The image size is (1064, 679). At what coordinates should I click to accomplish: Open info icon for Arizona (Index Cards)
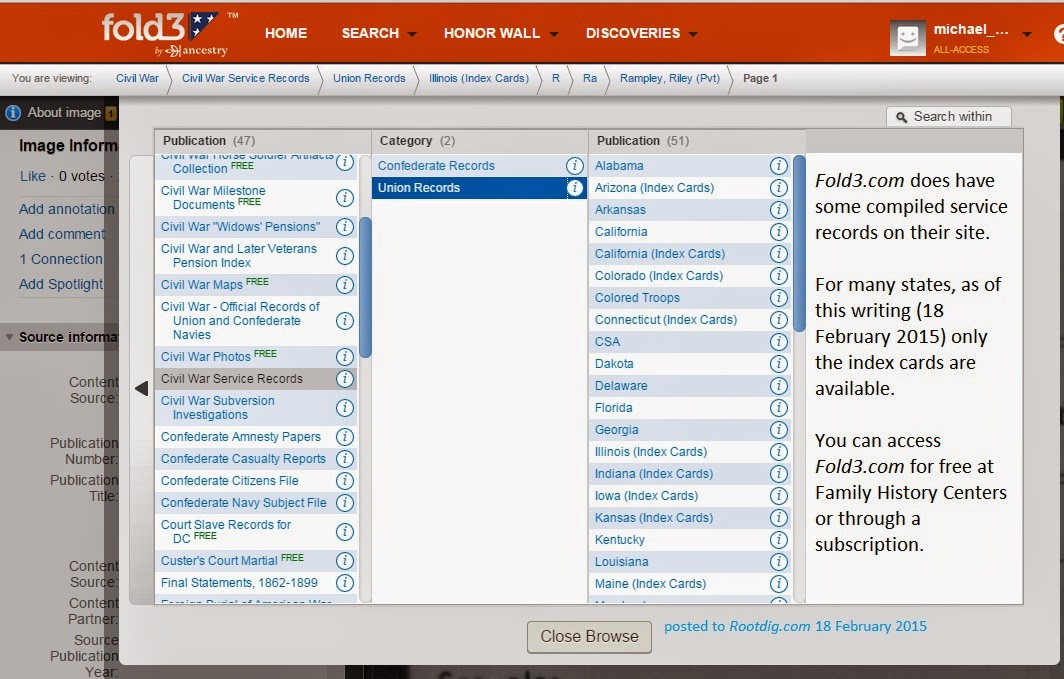click(x=778, y=188)
